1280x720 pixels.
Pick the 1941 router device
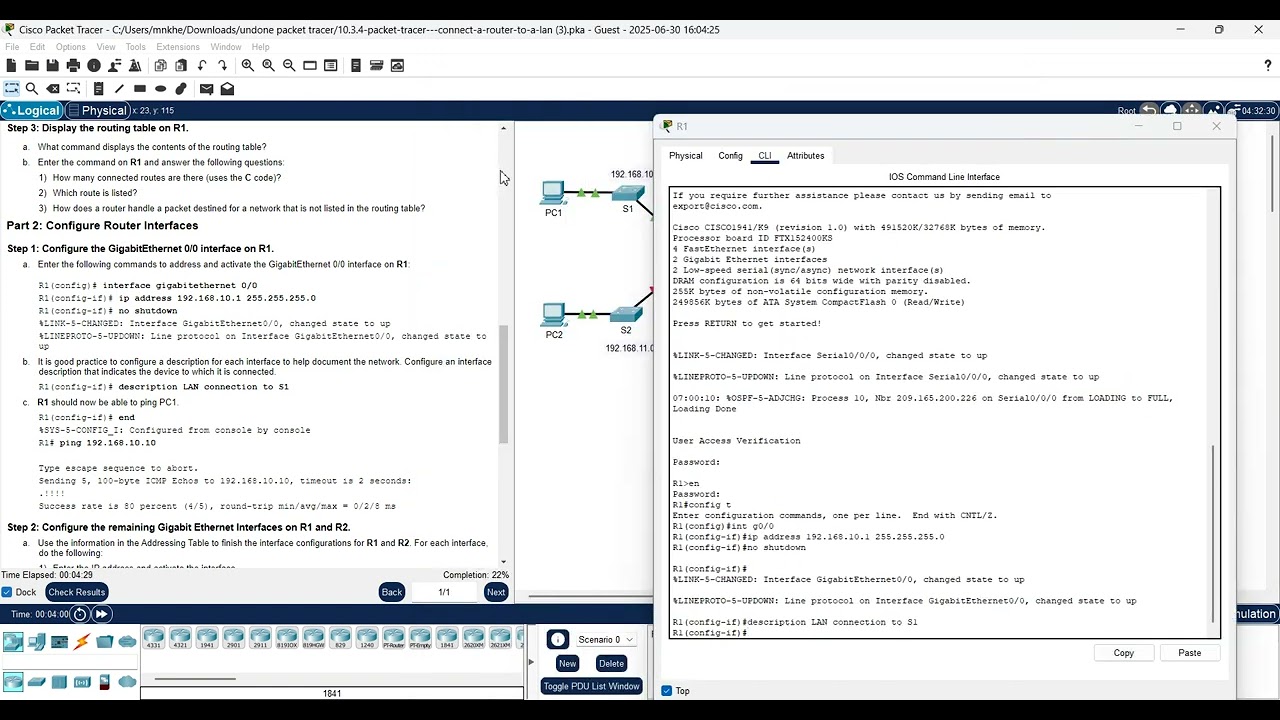point(207,639)
